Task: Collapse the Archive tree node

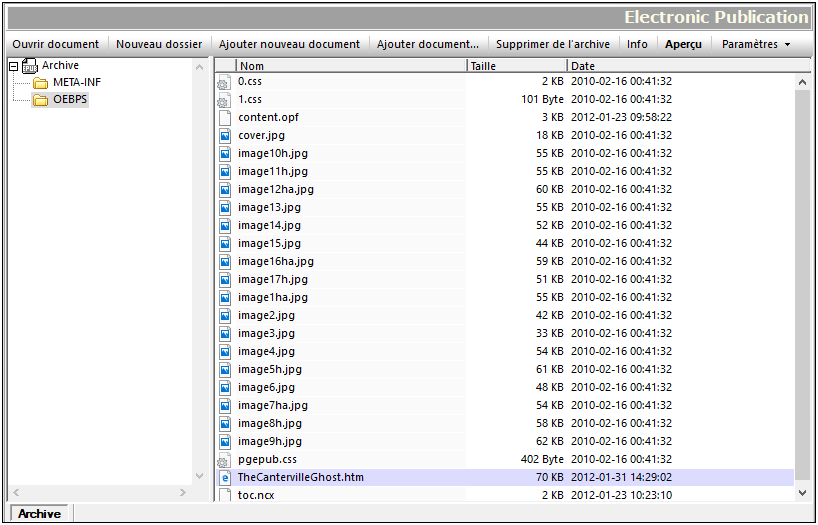Action: [13, 66]
